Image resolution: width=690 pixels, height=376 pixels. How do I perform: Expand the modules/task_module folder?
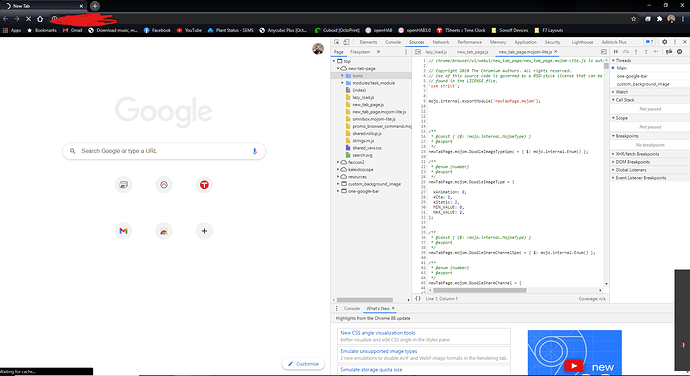342,83
